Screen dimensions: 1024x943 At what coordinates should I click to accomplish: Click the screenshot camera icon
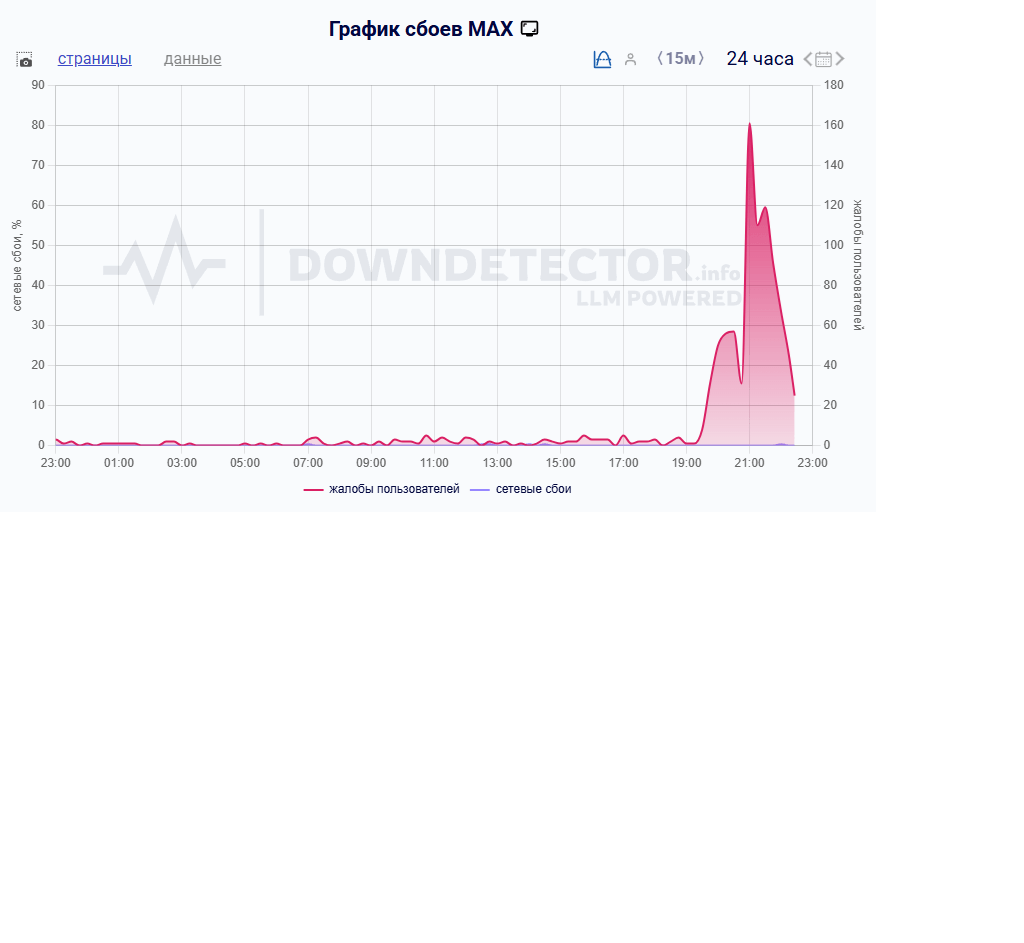[25, 60]
